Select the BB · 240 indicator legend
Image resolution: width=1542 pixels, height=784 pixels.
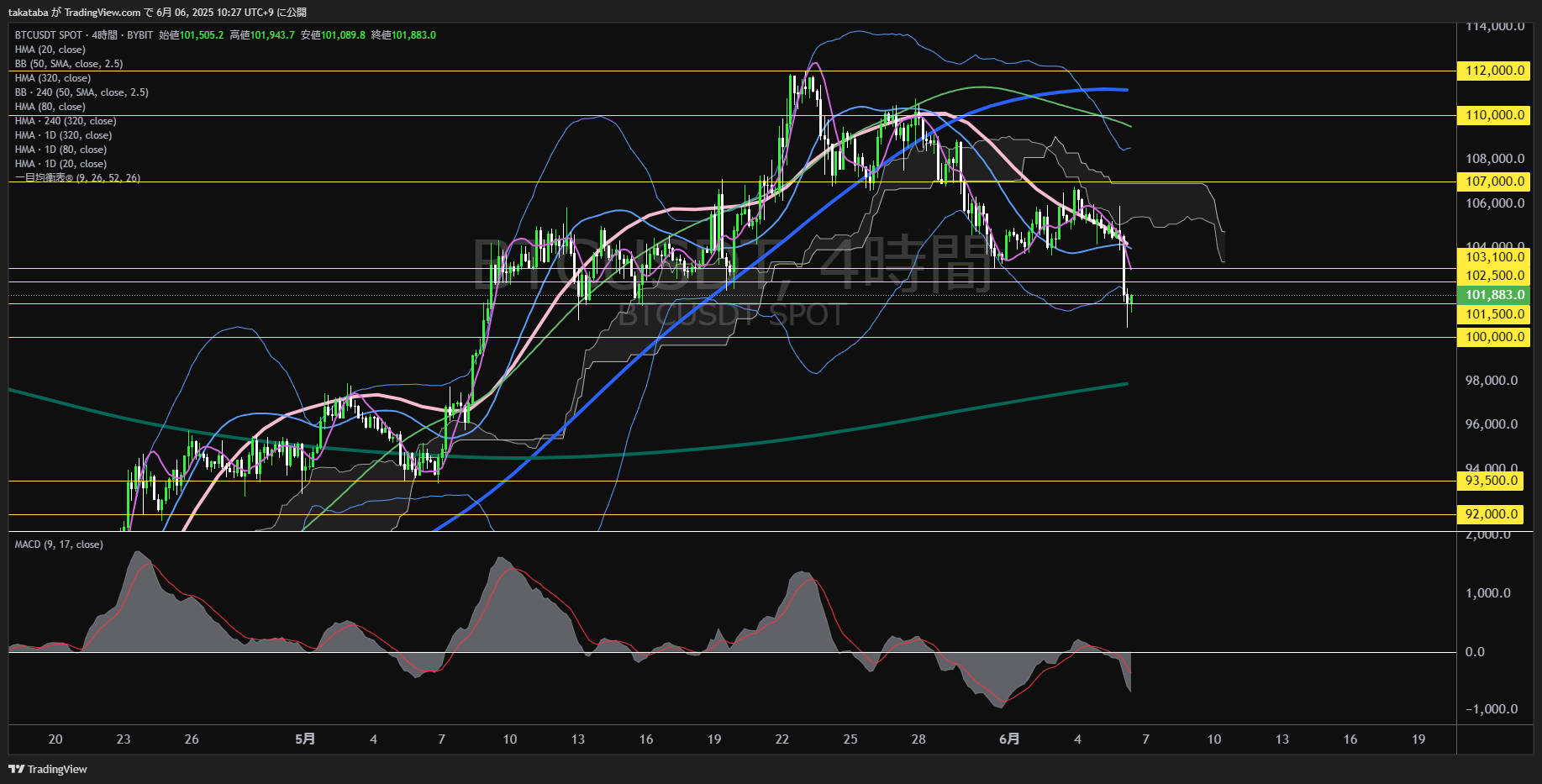click(x=82, y=92)
